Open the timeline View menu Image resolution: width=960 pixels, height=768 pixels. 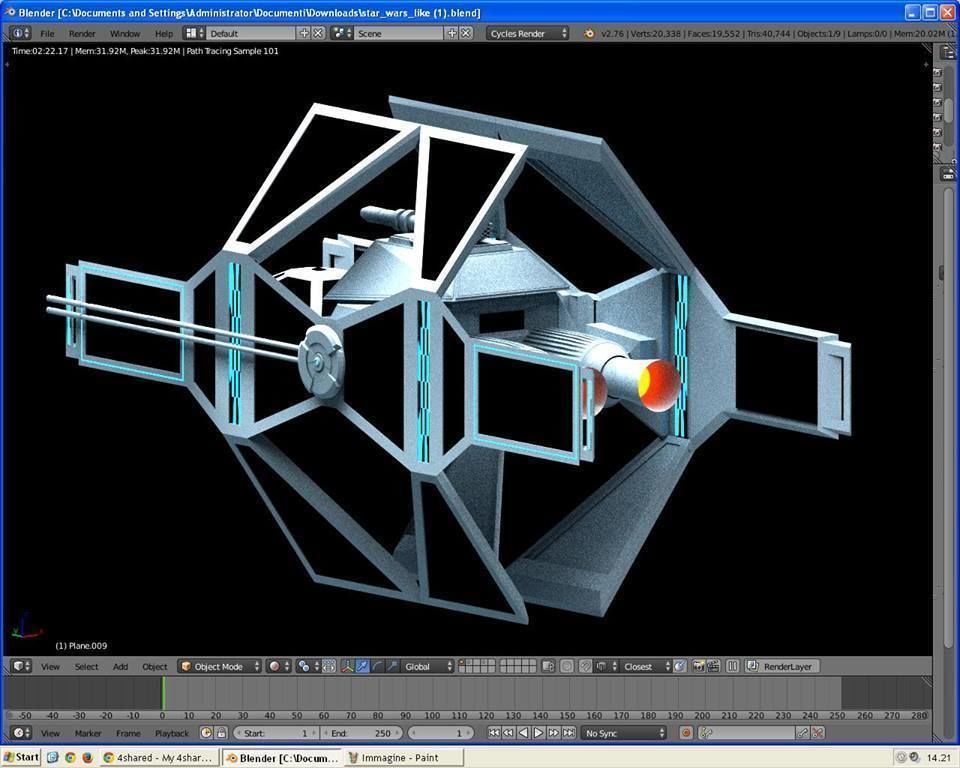point(50,733)
